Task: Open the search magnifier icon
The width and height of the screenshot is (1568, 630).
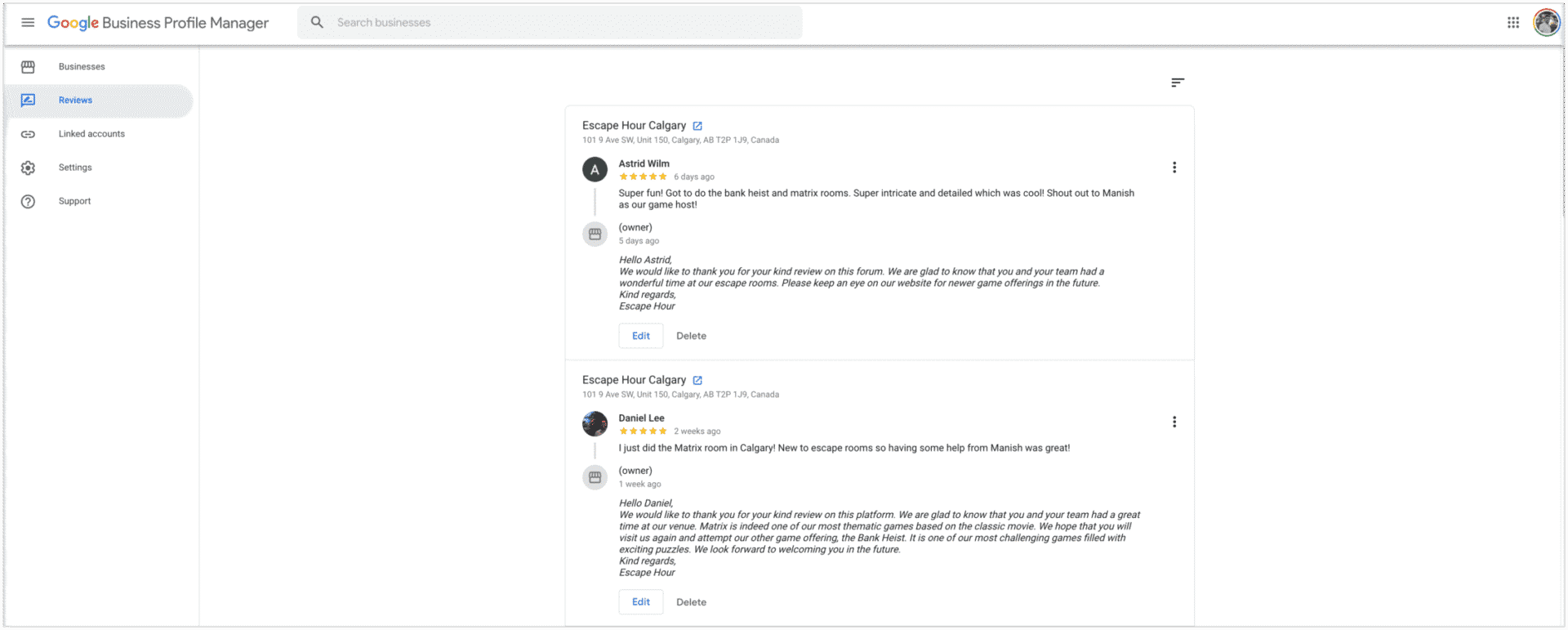Action: click(x=317, y=22)
